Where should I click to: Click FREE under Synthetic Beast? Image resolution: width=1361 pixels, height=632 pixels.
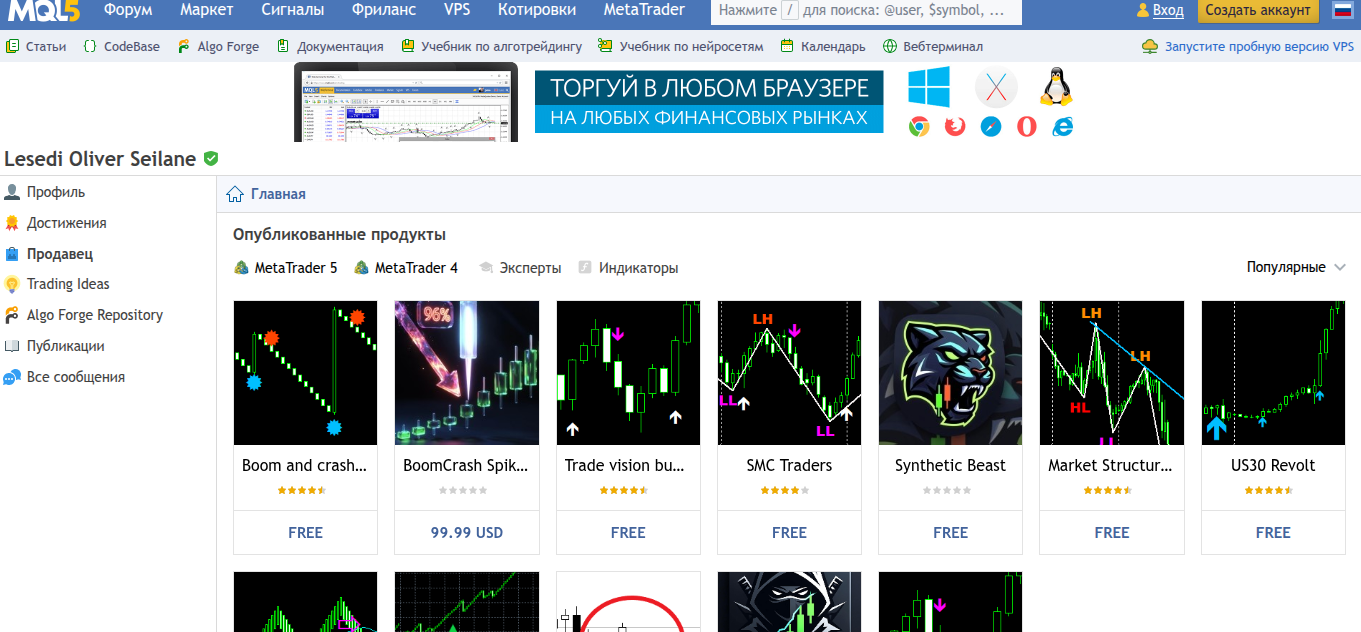point(951,533)
